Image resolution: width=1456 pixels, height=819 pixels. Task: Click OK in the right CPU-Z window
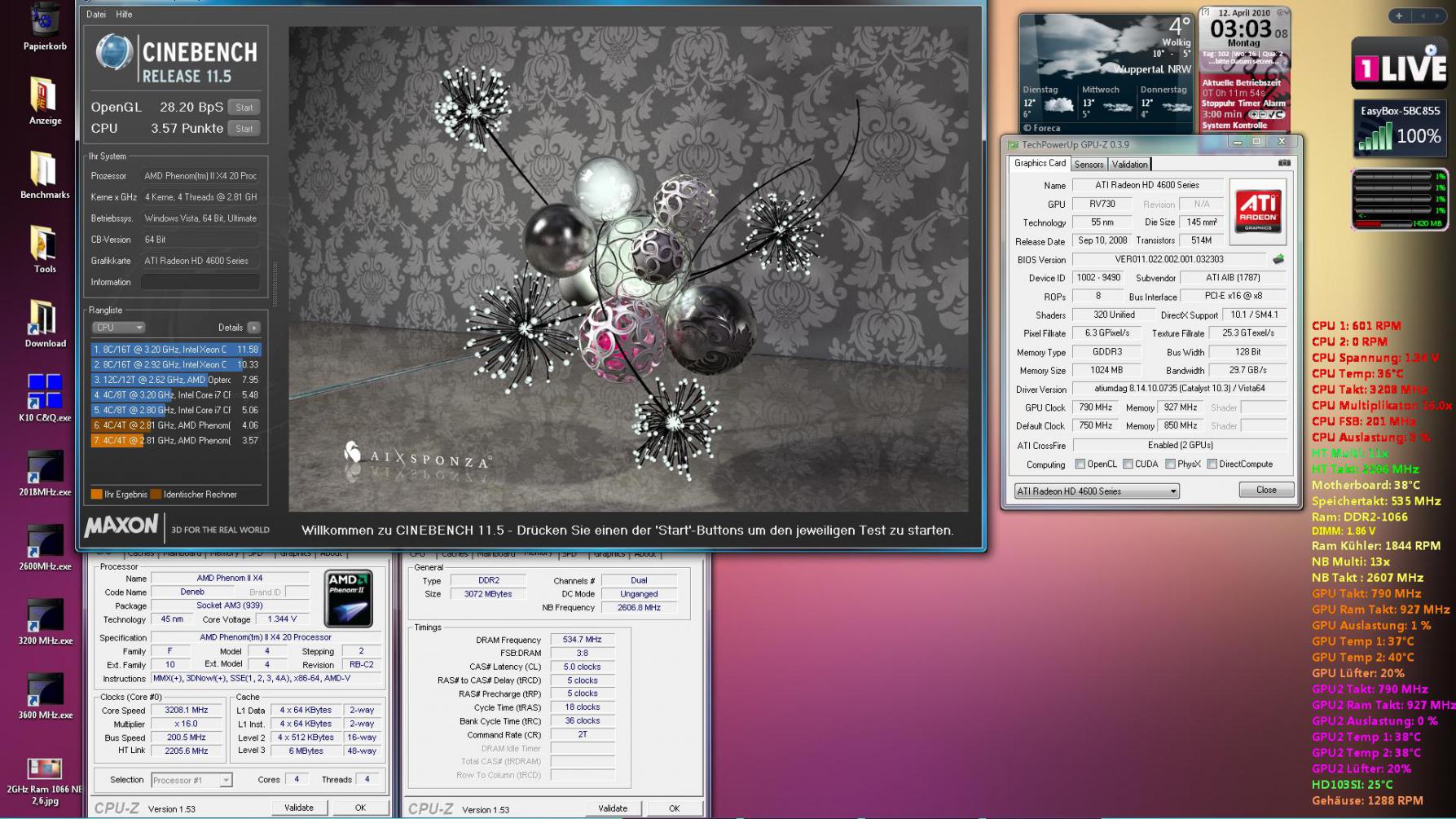click(x=674, y=808)
